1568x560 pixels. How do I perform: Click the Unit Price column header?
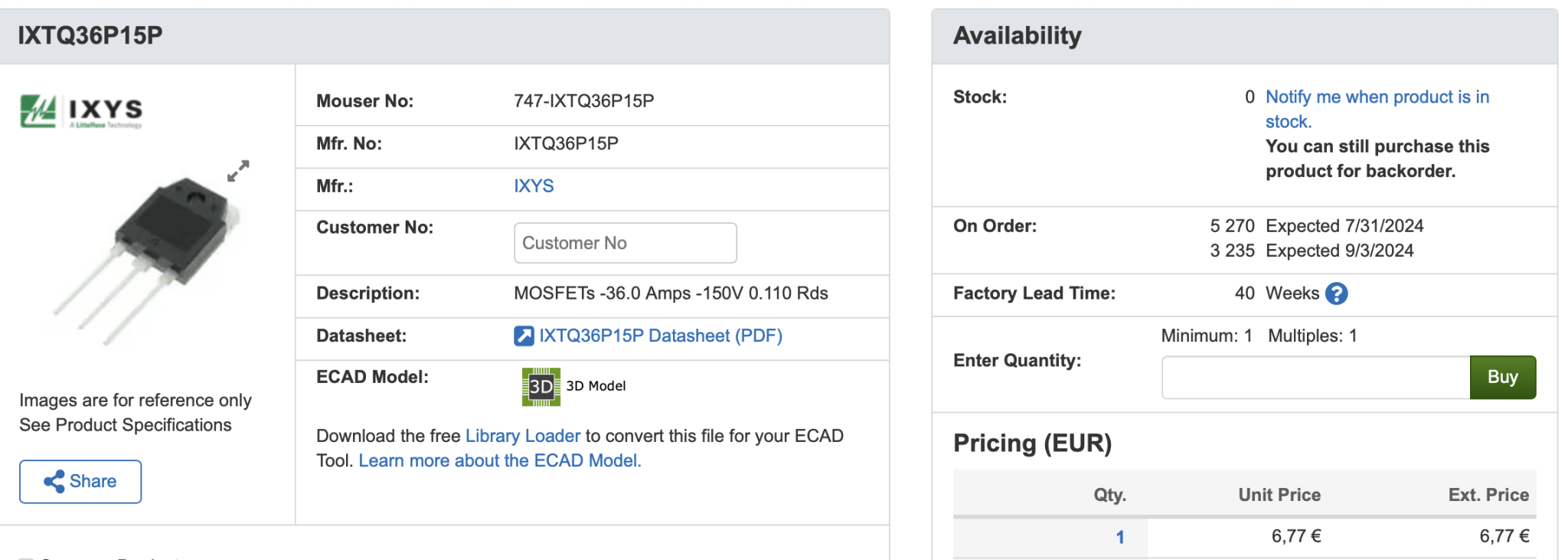tap(1279, 495)
